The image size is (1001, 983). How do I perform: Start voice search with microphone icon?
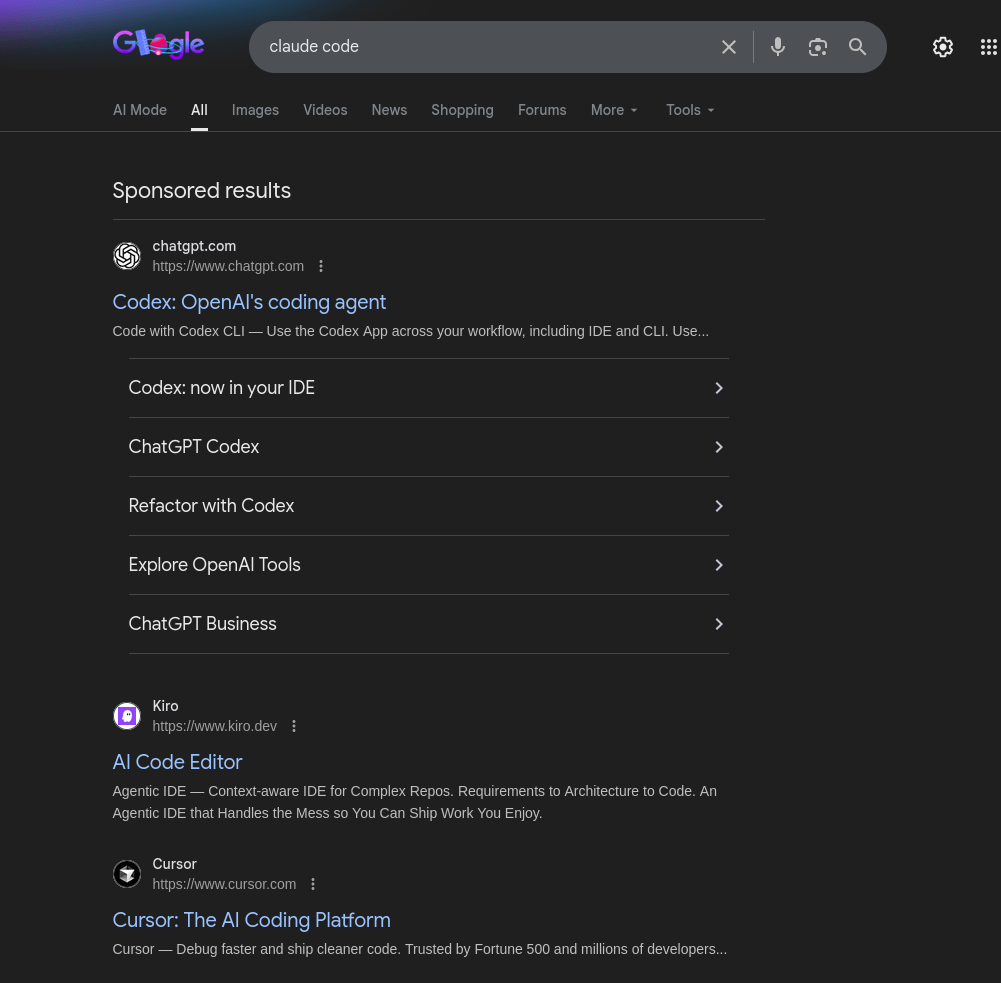778,47
